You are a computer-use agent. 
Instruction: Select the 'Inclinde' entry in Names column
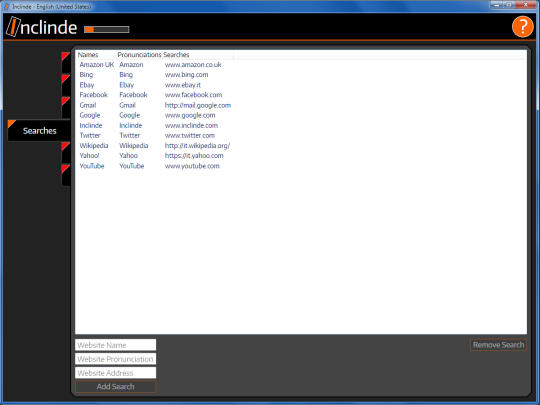click(91, 125)
